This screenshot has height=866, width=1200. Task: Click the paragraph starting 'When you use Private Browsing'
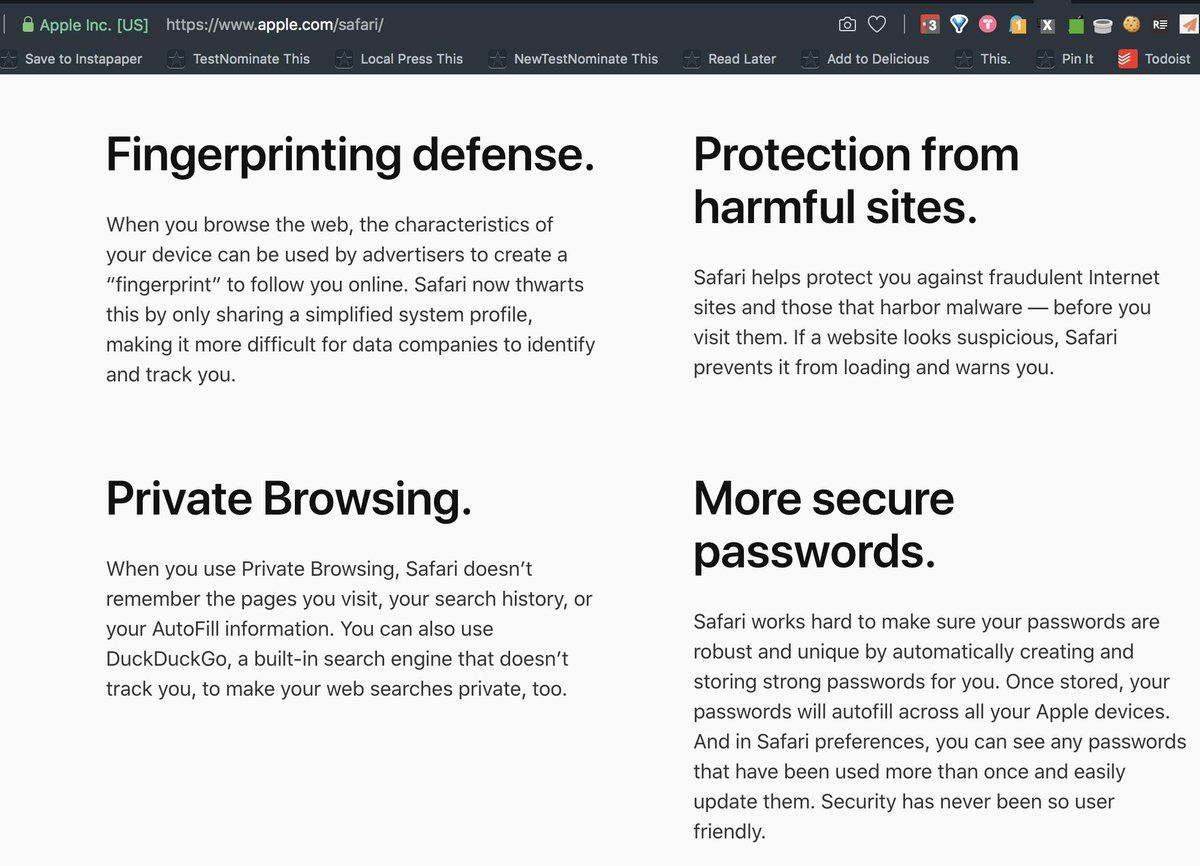pos(349,629)
